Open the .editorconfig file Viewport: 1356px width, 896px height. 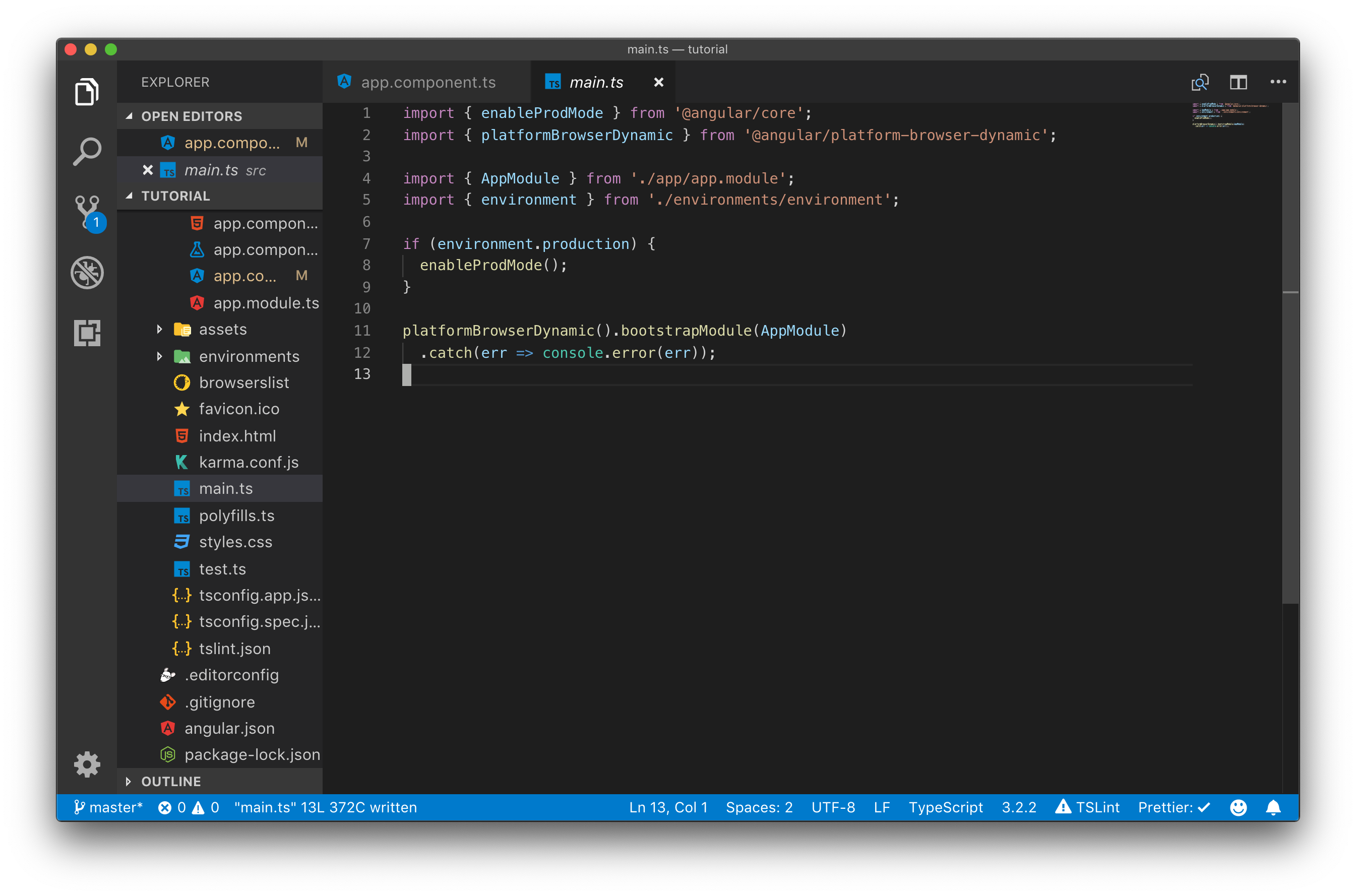(x=220, y=675)
